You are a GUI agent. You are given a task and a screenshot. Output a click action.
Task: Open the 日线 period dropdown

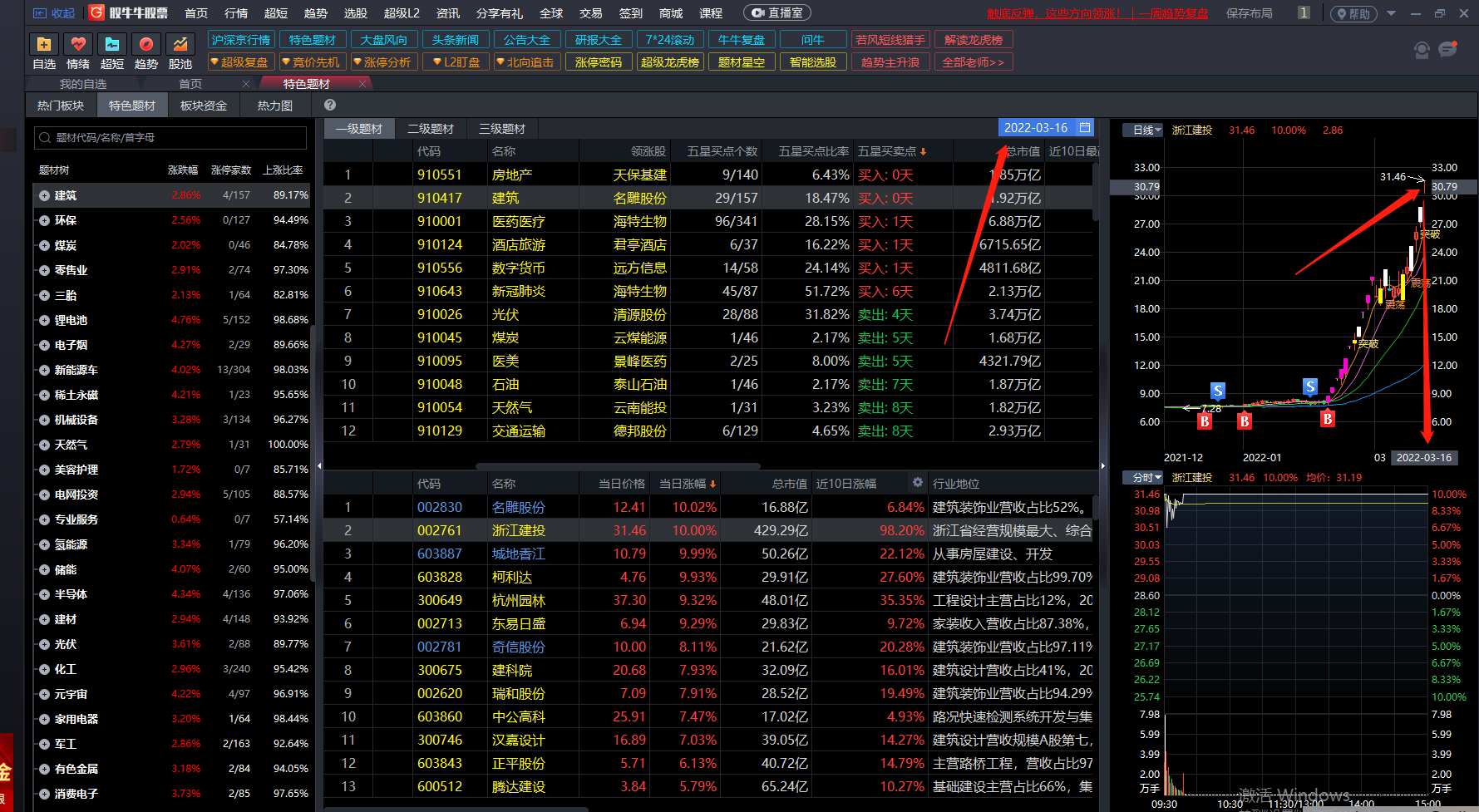click(1143, 130)
